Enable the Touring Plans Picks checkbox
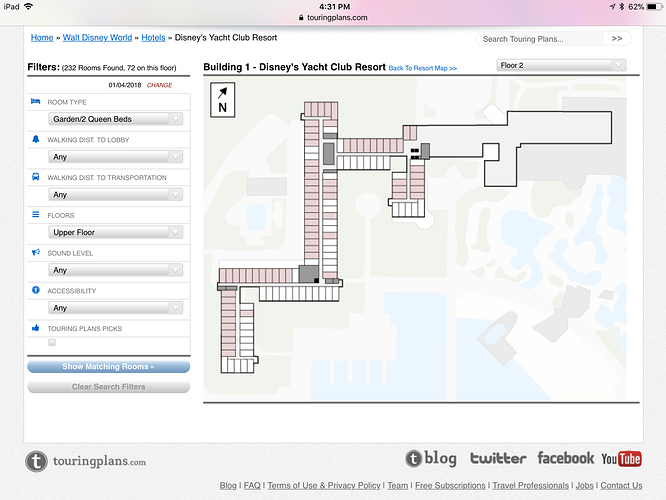666x500 pixels. 52,343
